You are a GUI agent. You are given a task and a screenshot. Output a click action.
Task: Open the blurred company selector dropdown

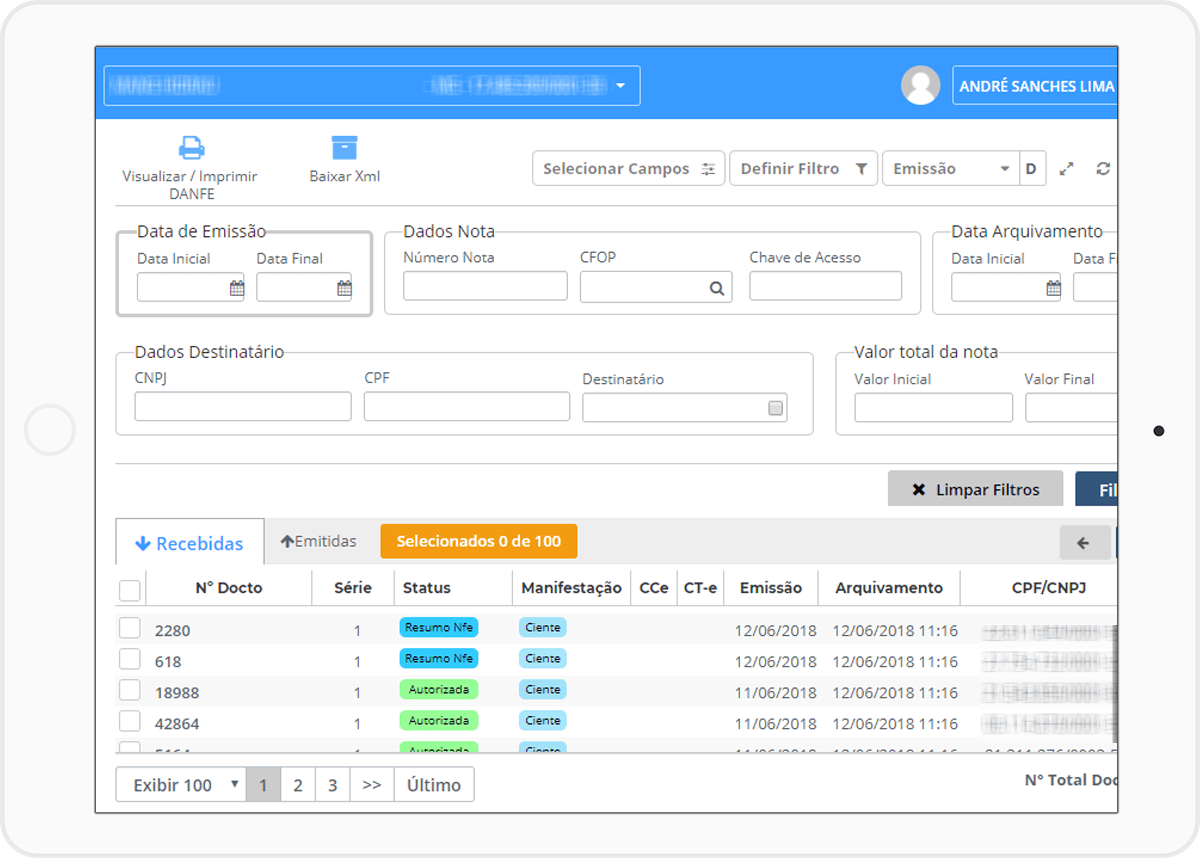point(372,86)
